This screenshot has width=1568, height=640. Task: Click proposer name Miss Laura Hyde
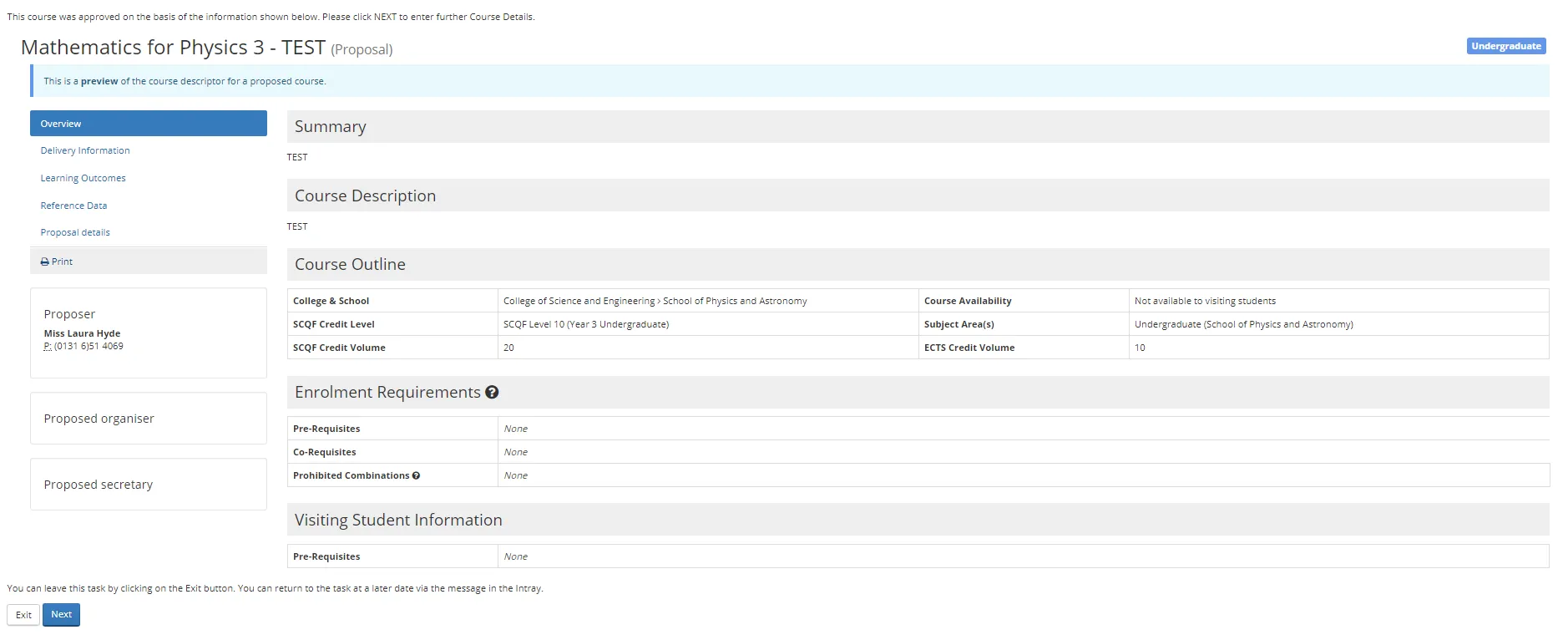(82, 333)
